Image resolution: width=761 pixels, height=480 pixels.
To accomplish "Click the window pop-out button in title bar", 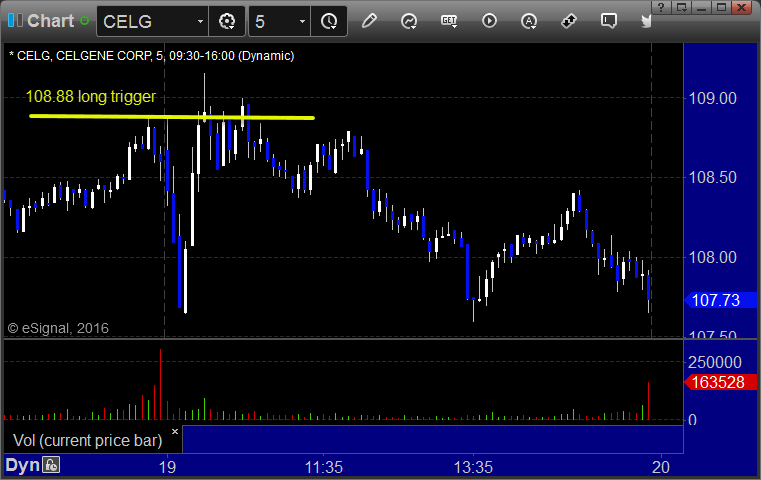I will pyautogui.click(x=681, y=7).
